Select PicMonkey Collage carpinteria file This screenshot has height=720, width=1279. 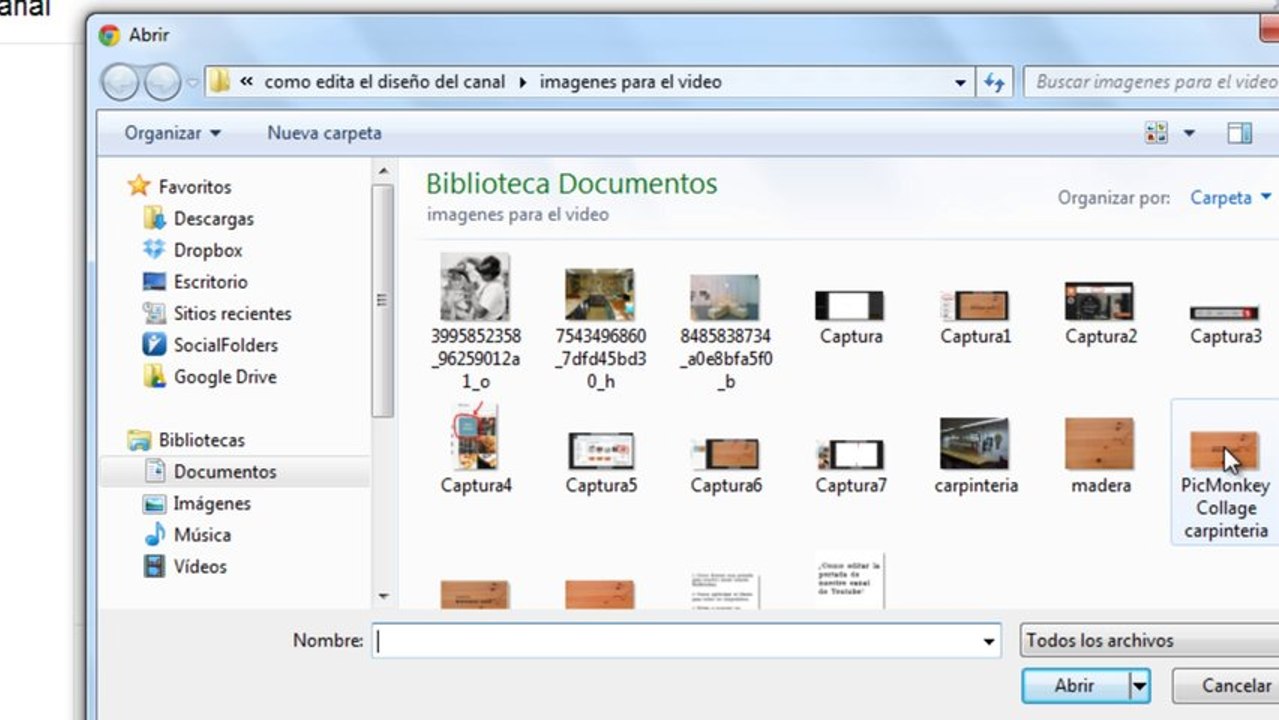[1225, 472]
